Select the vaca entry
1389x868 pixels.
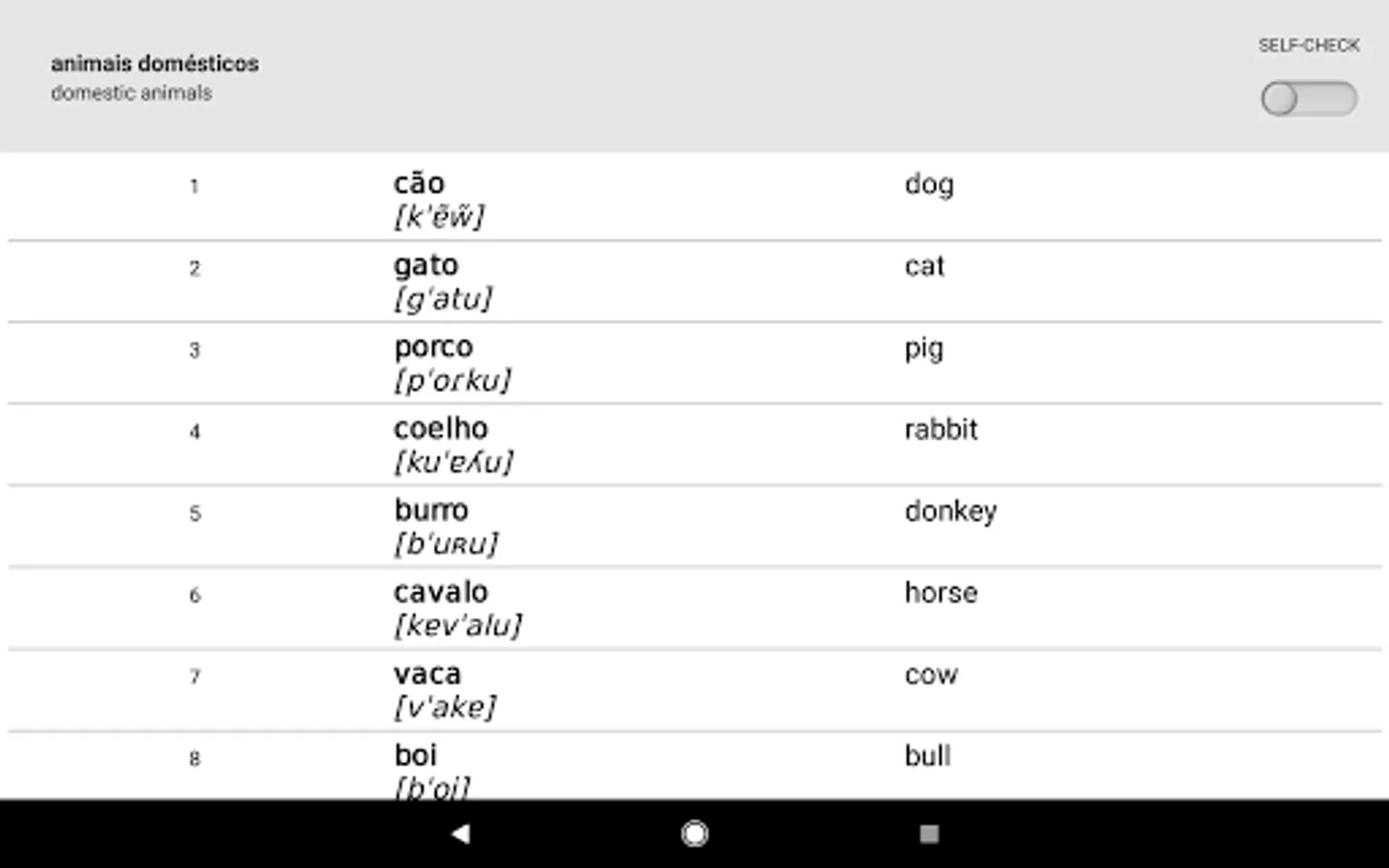(427, 674)
